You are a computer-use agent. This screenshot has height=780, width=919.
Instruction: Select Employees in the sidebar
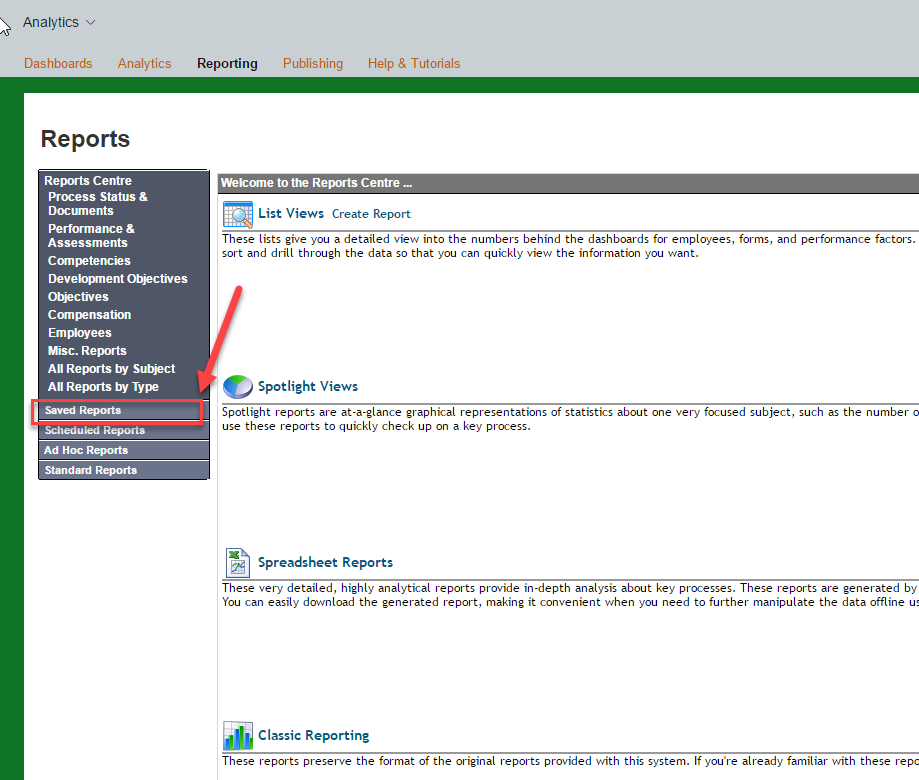tap(80, 333)
